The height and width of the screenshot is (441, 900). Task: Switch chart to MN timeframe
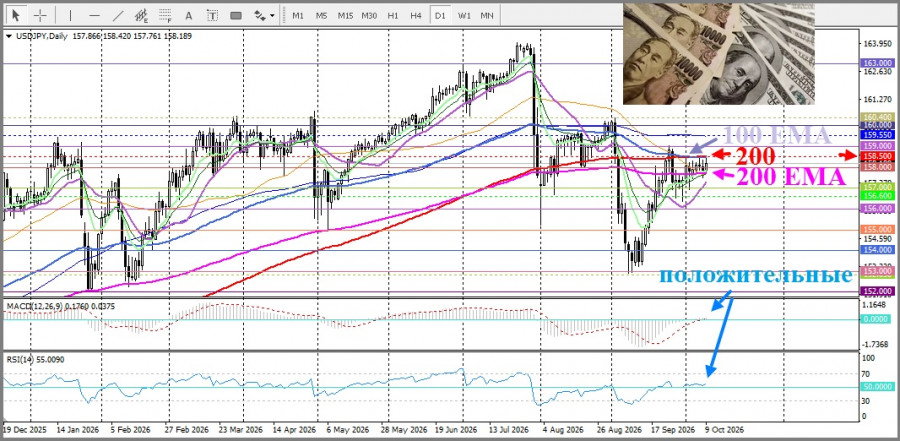(x=487, y=16)
